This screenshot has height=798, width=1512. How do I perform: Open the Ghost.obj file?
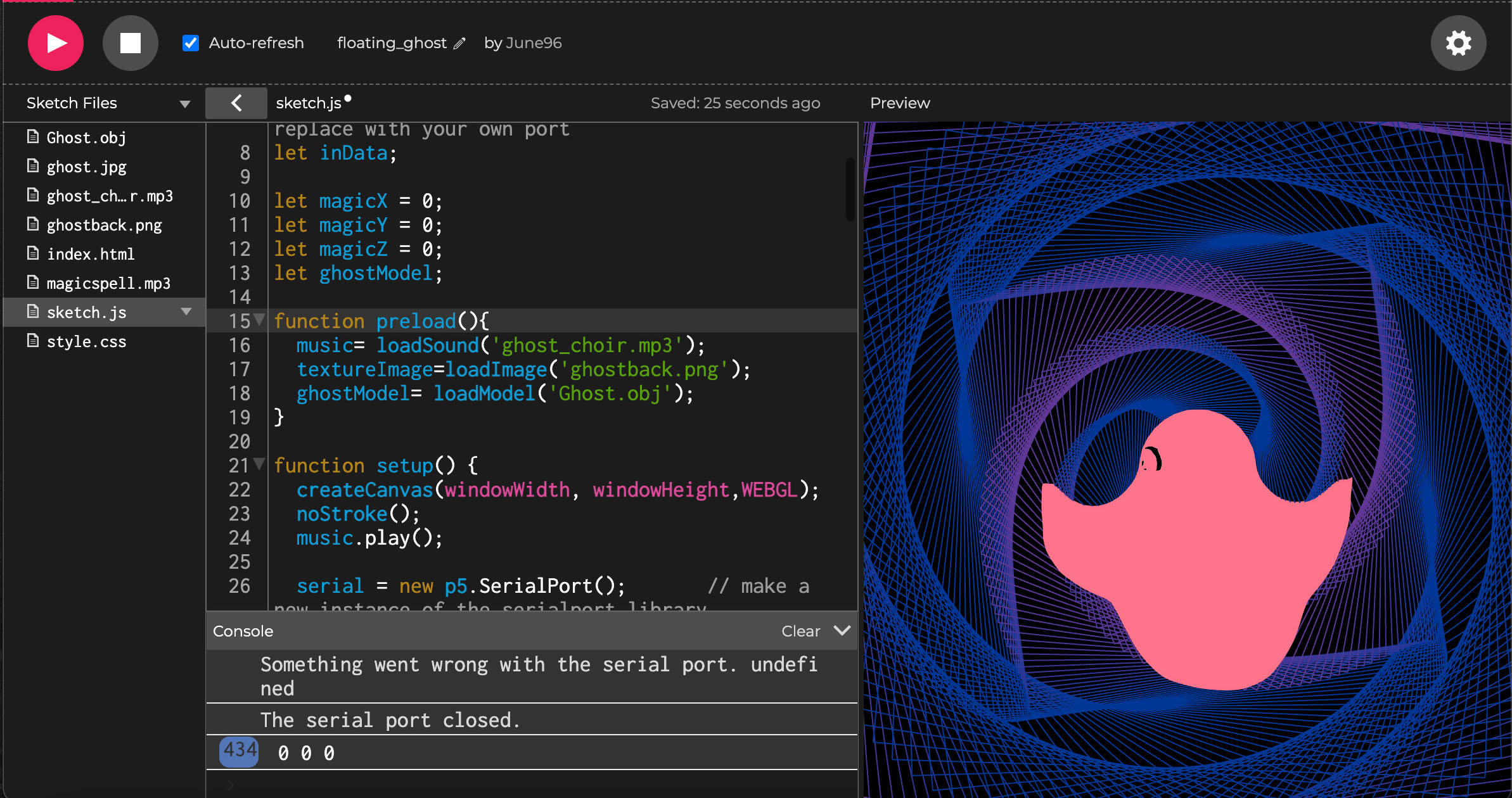(x=86, y=137)
